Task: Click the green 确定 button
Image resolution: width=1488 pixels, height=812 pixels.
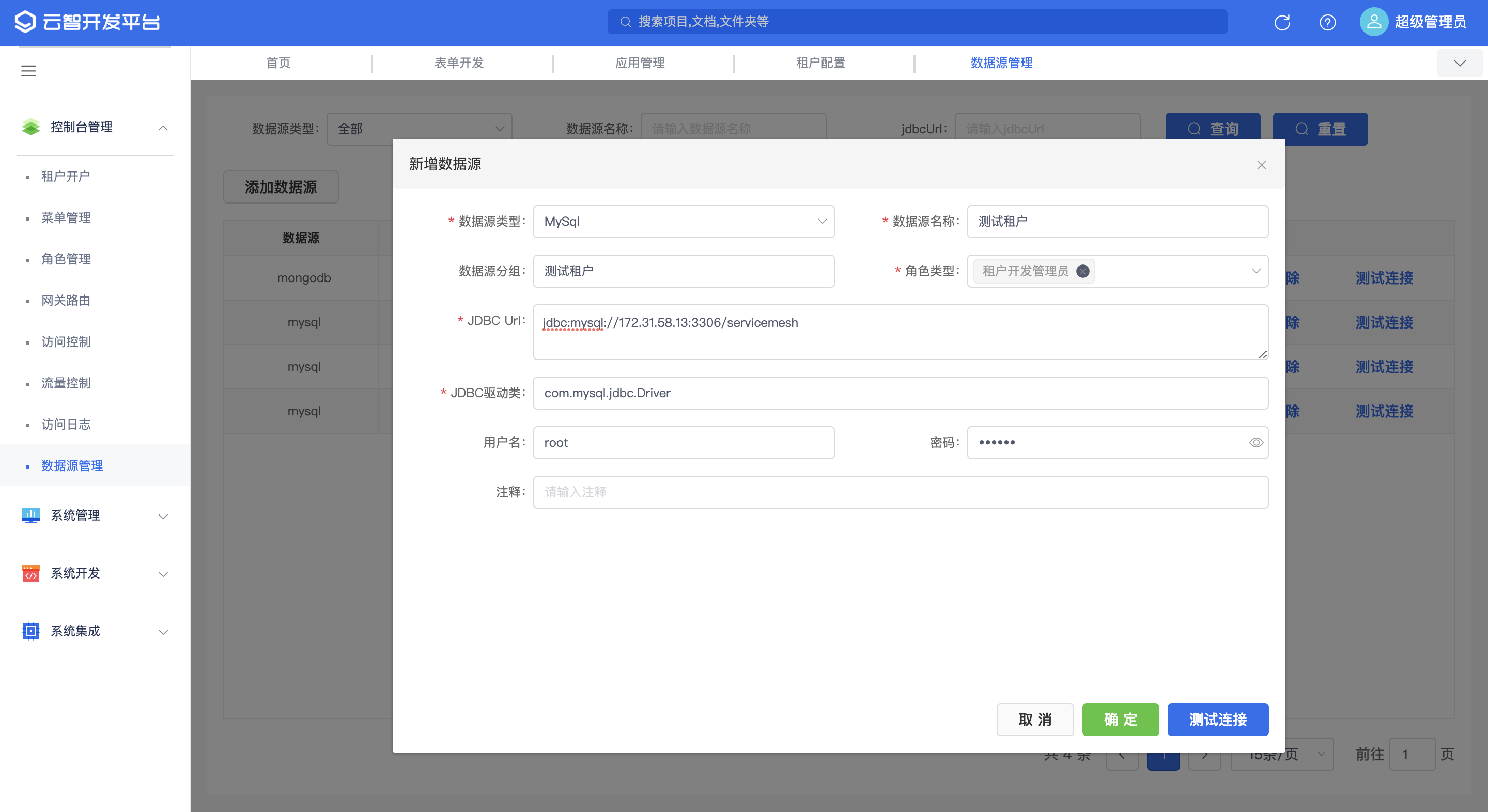Action: pos(1120,720)
